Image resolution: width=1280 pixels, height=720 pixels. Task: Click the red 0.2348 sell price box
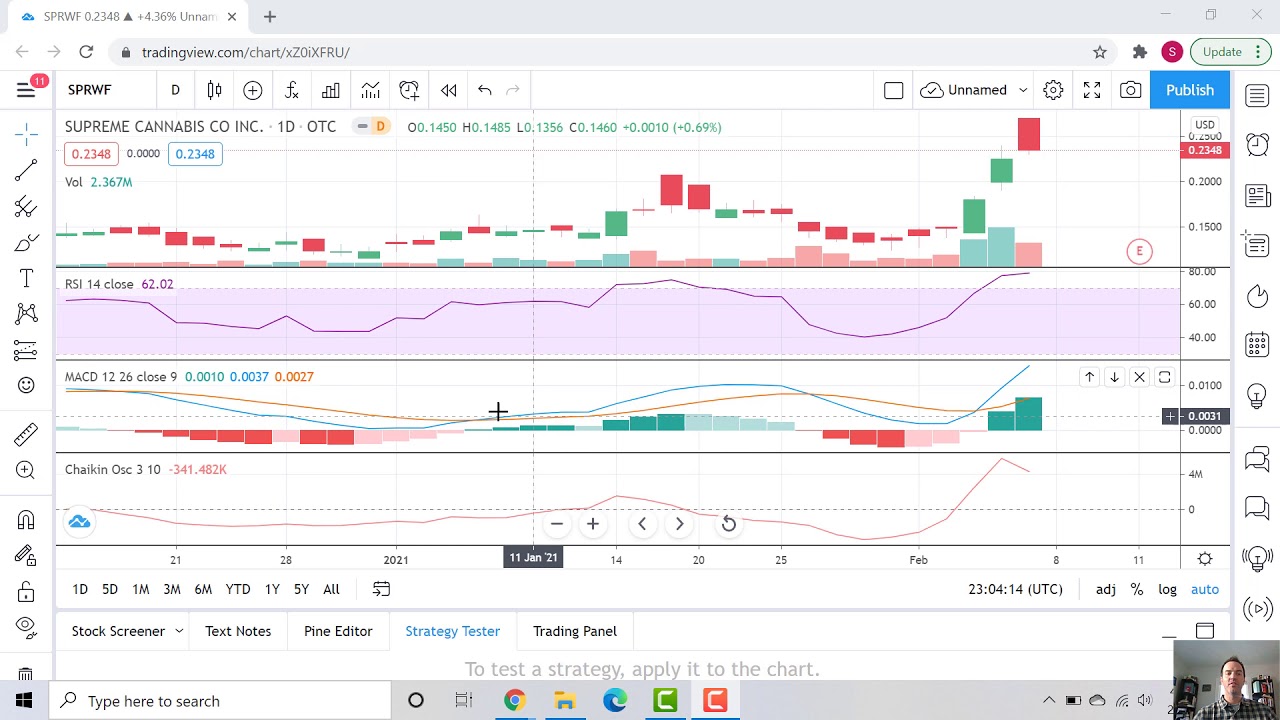coord(91,154)
